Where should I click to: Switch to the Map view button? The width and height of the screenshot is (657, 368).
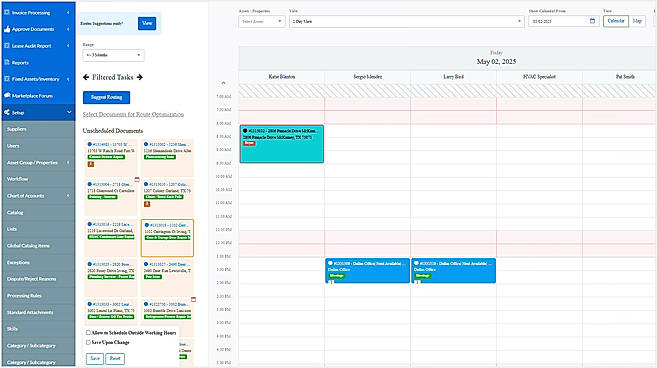(x=637, y=21)
